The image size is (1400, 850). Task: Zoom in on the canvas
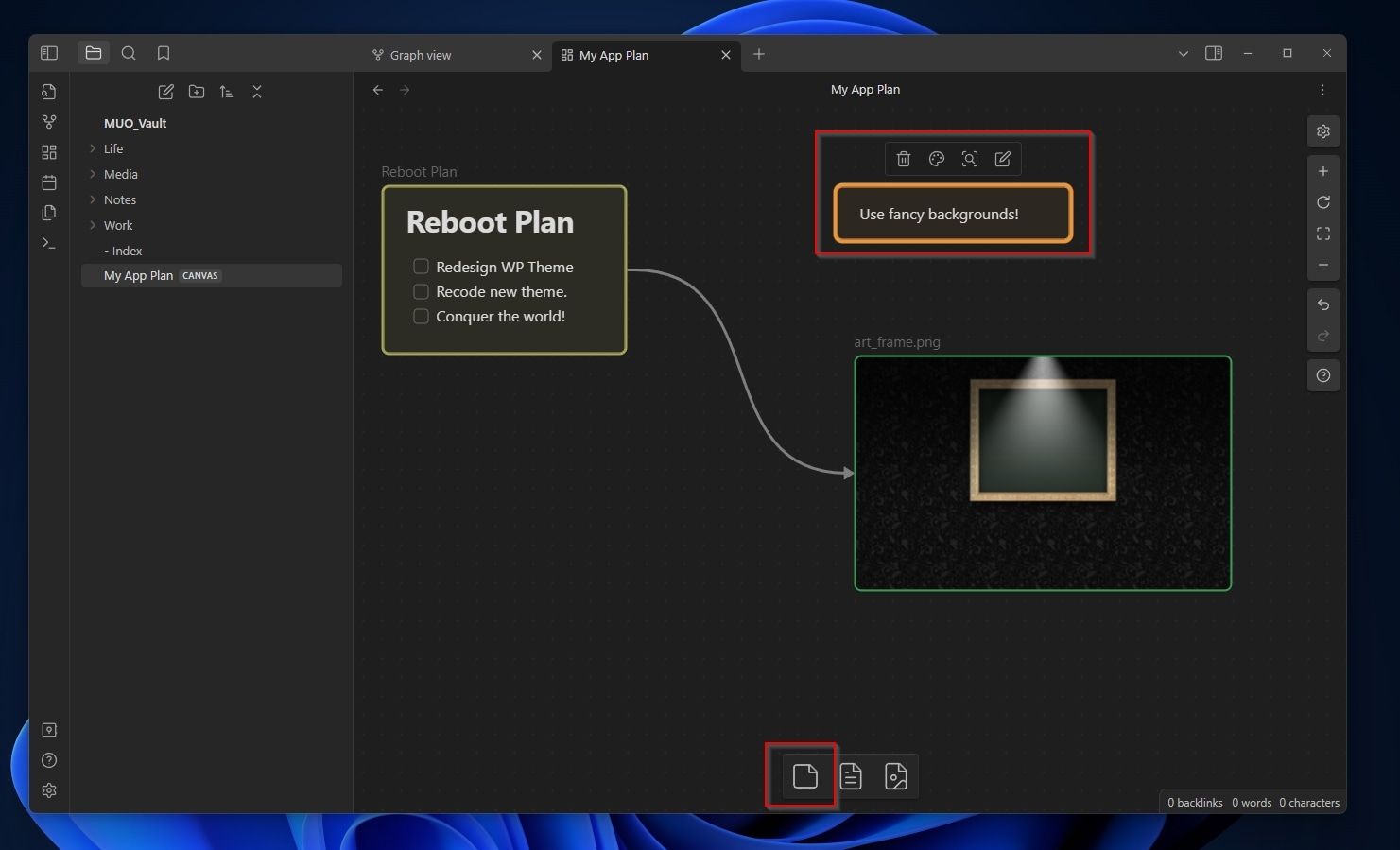coord(1323,171)
